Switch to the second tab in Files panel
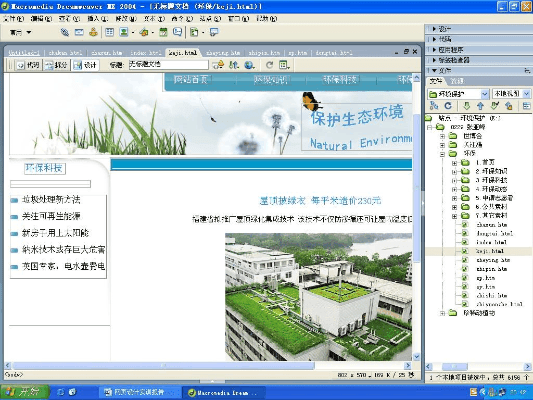533x400 pixels. click(457, 81)
